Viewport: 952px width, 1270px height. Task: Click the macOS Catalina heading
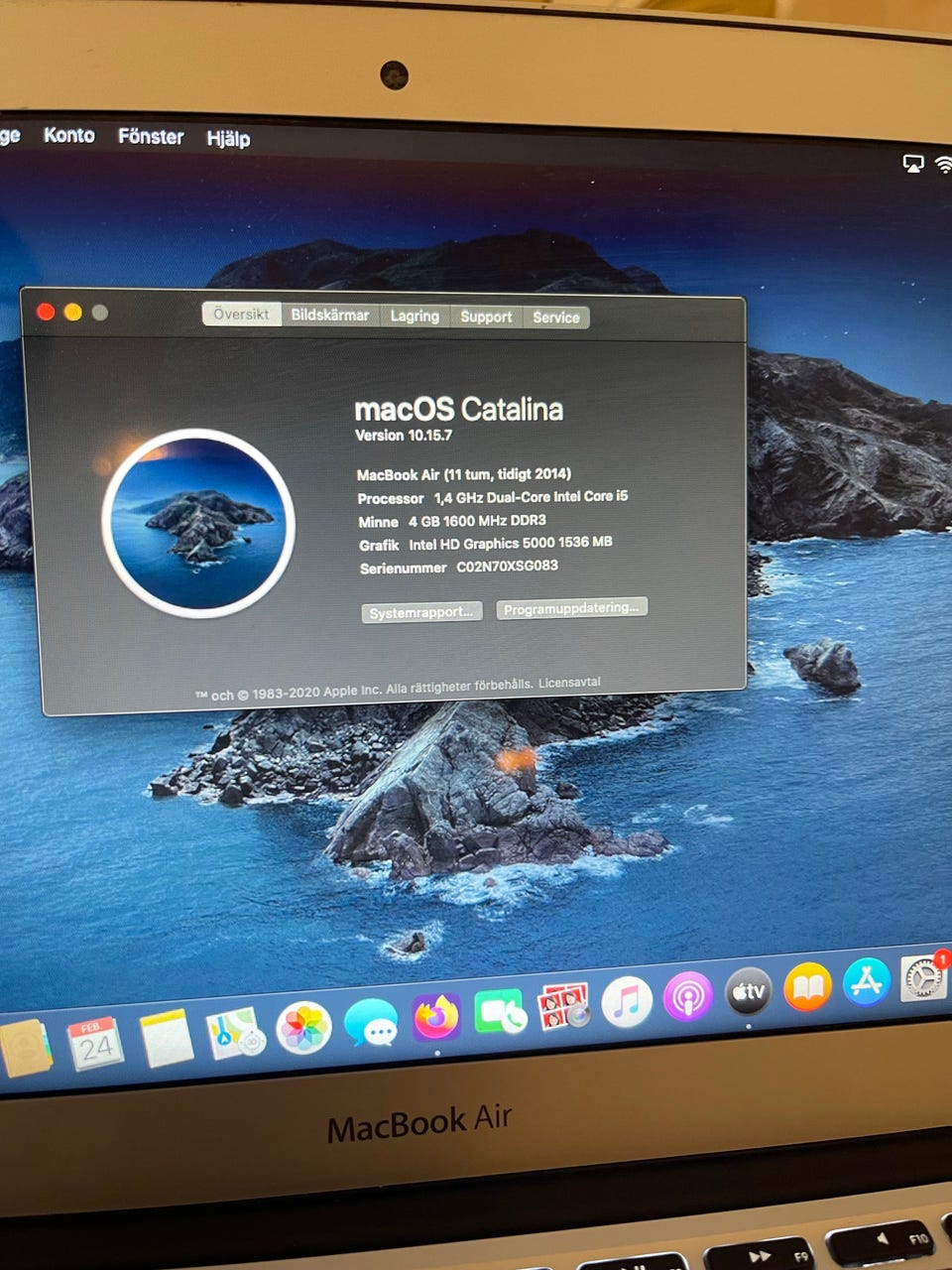point(459,409)
